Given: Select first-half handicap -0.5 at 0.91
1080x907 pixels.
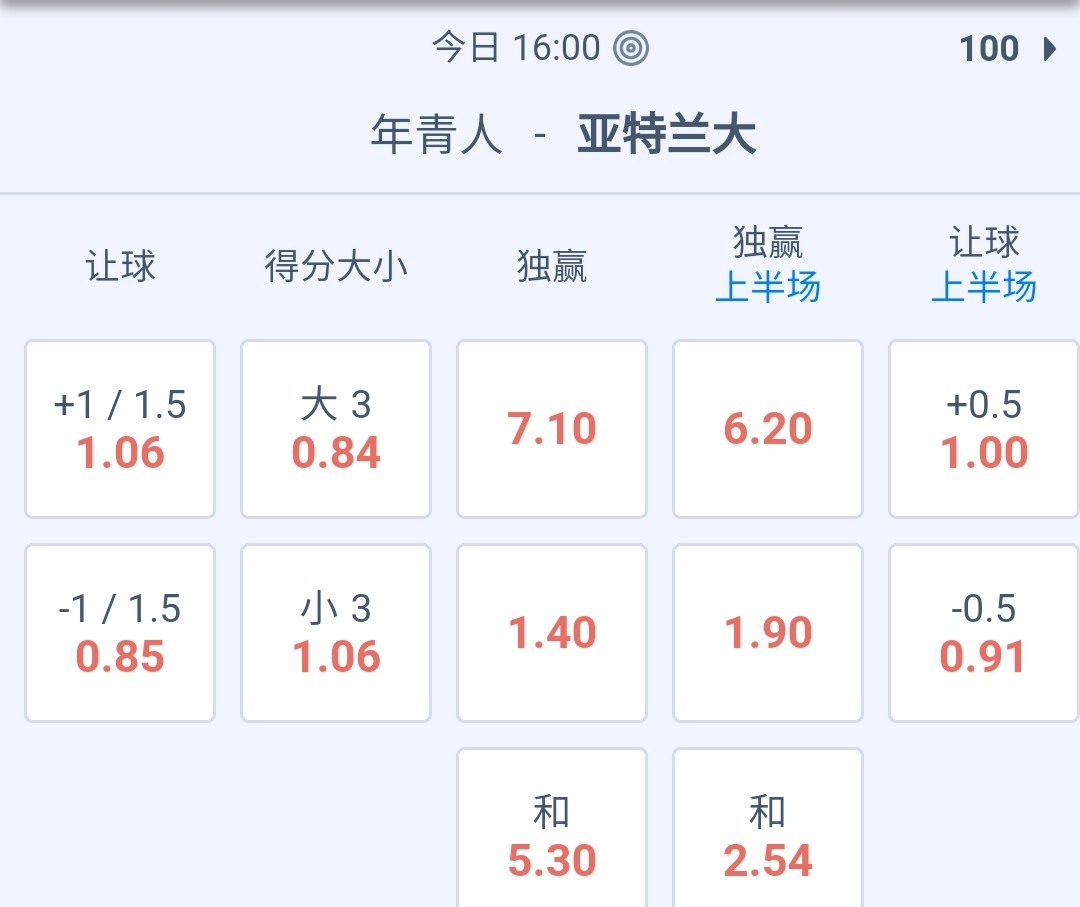Looking at the screenshot, I should coord(984,633).
